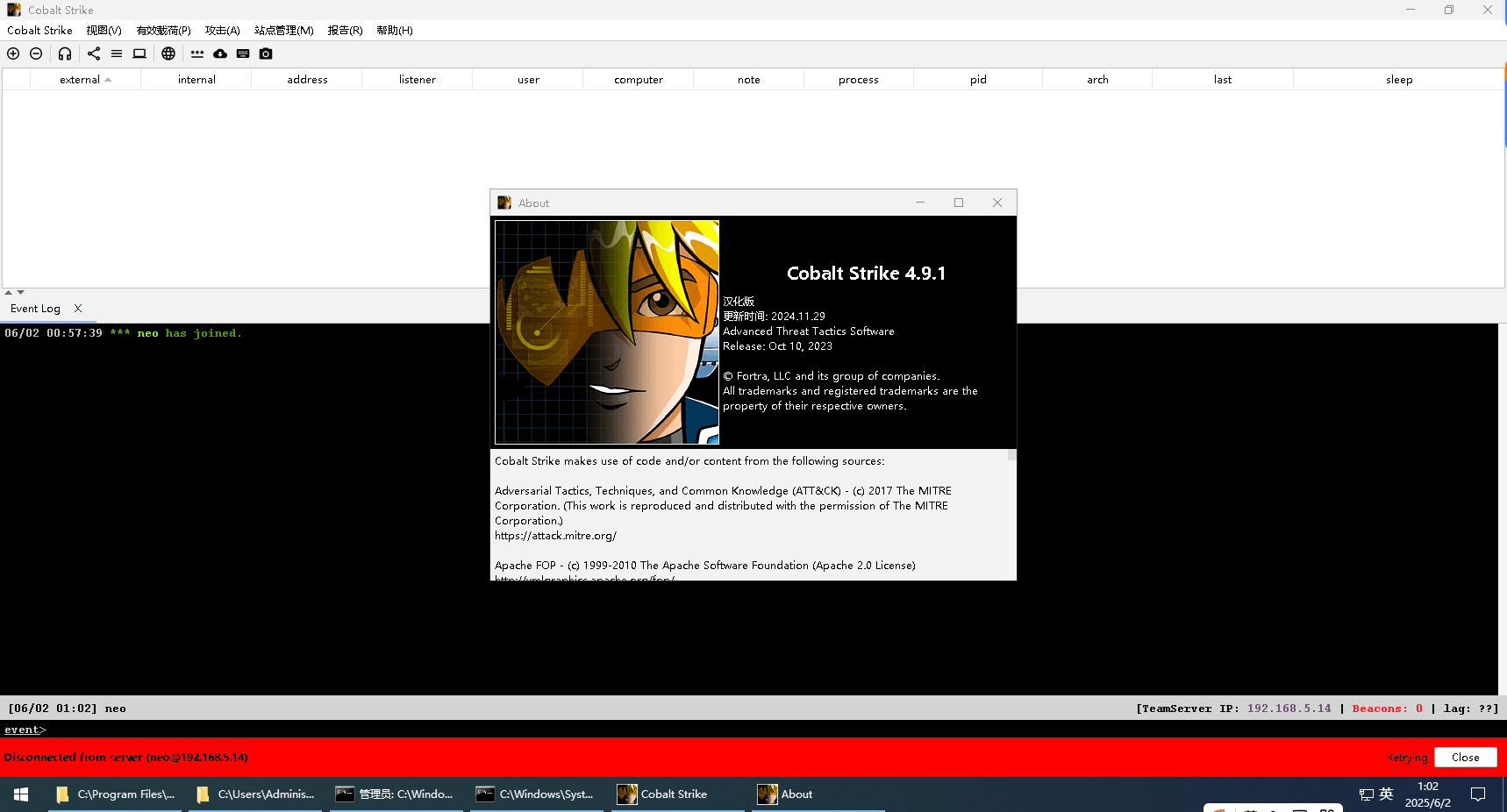Image resolution: width=1507 pixels, height=812 pixels.
Task: Sort by listener column header
Action: click(x=418, y=79)
